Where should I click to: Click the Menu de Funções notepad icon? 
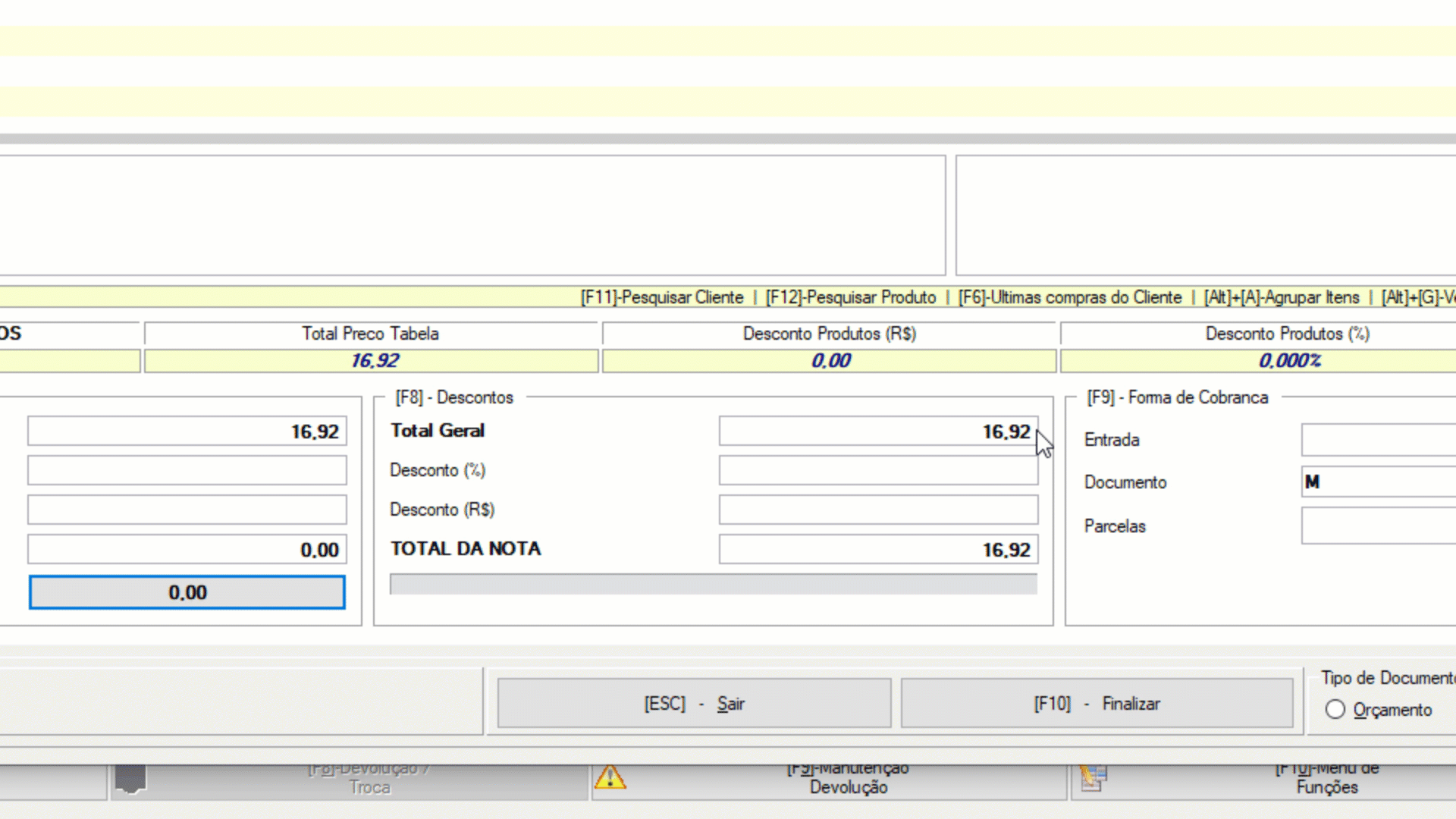coord(1093,778)
